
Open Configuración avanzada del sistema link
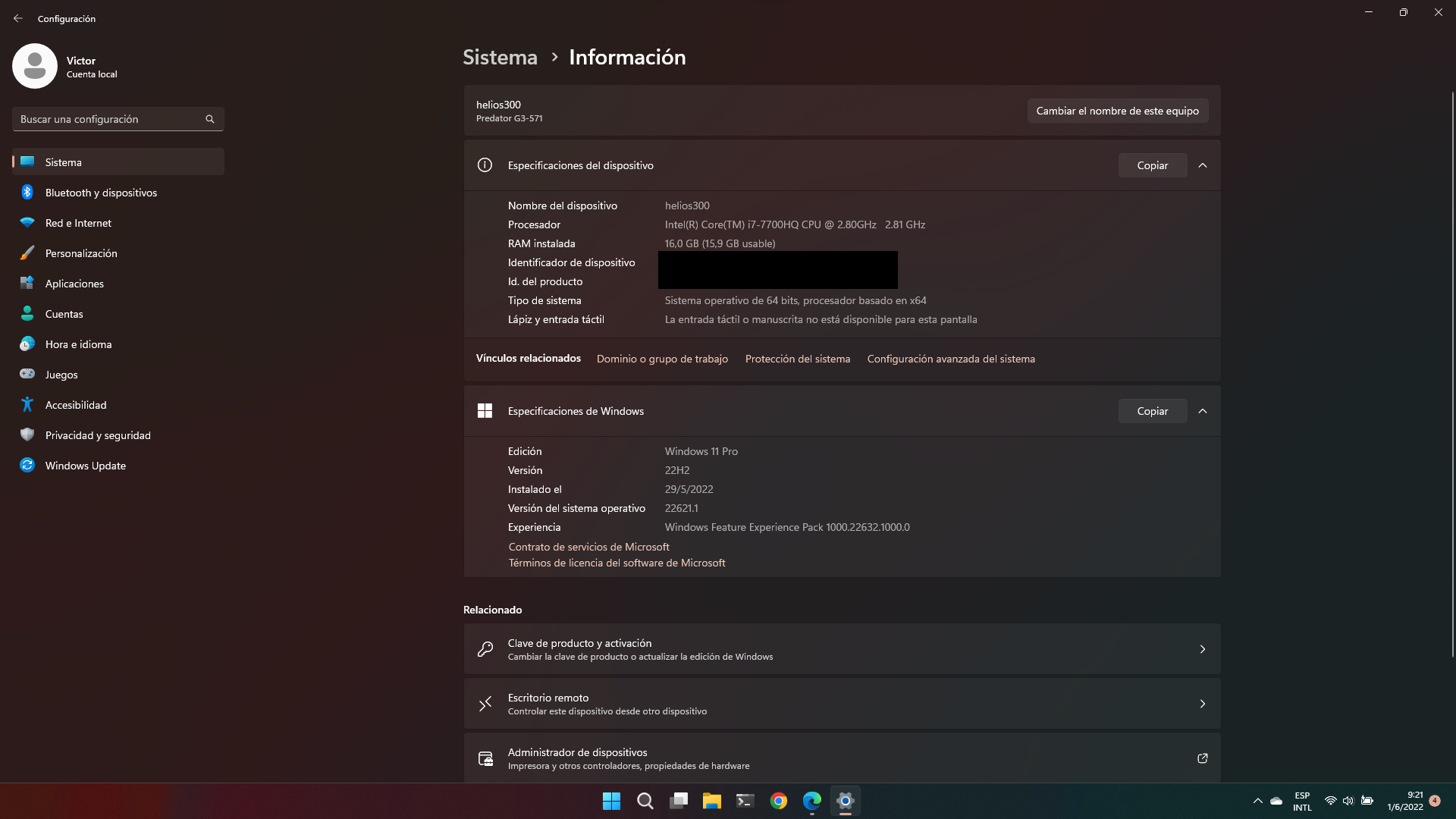pyautogui.click(x=951, y=359)
